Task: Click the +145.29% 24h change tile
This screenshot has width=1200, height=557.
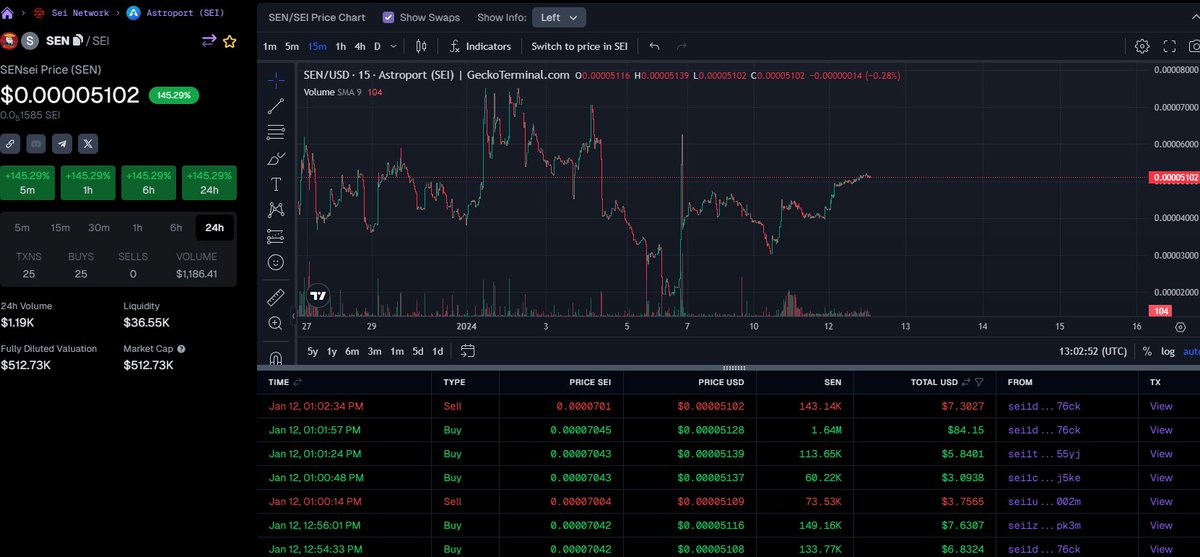Action: point(209,181)
